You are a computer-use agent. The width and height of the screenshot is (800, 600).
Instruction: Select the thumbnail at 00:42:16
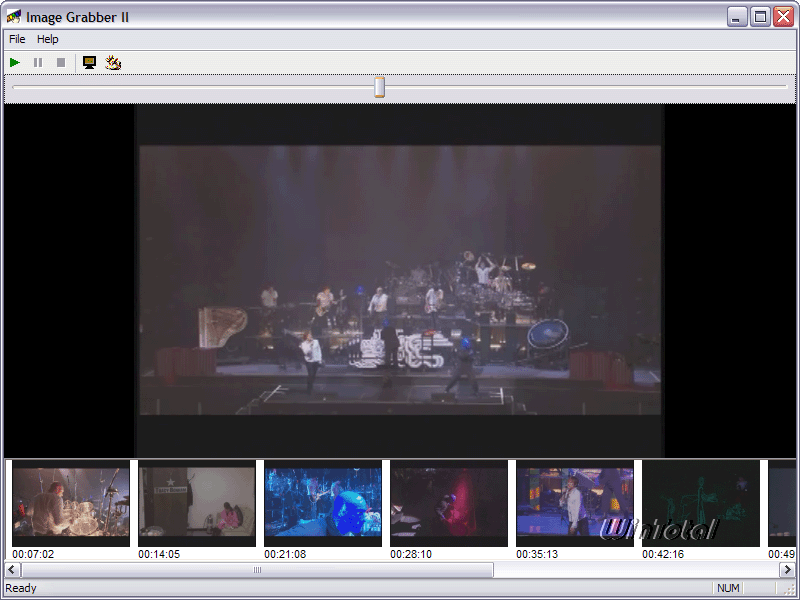coord(701,503)
